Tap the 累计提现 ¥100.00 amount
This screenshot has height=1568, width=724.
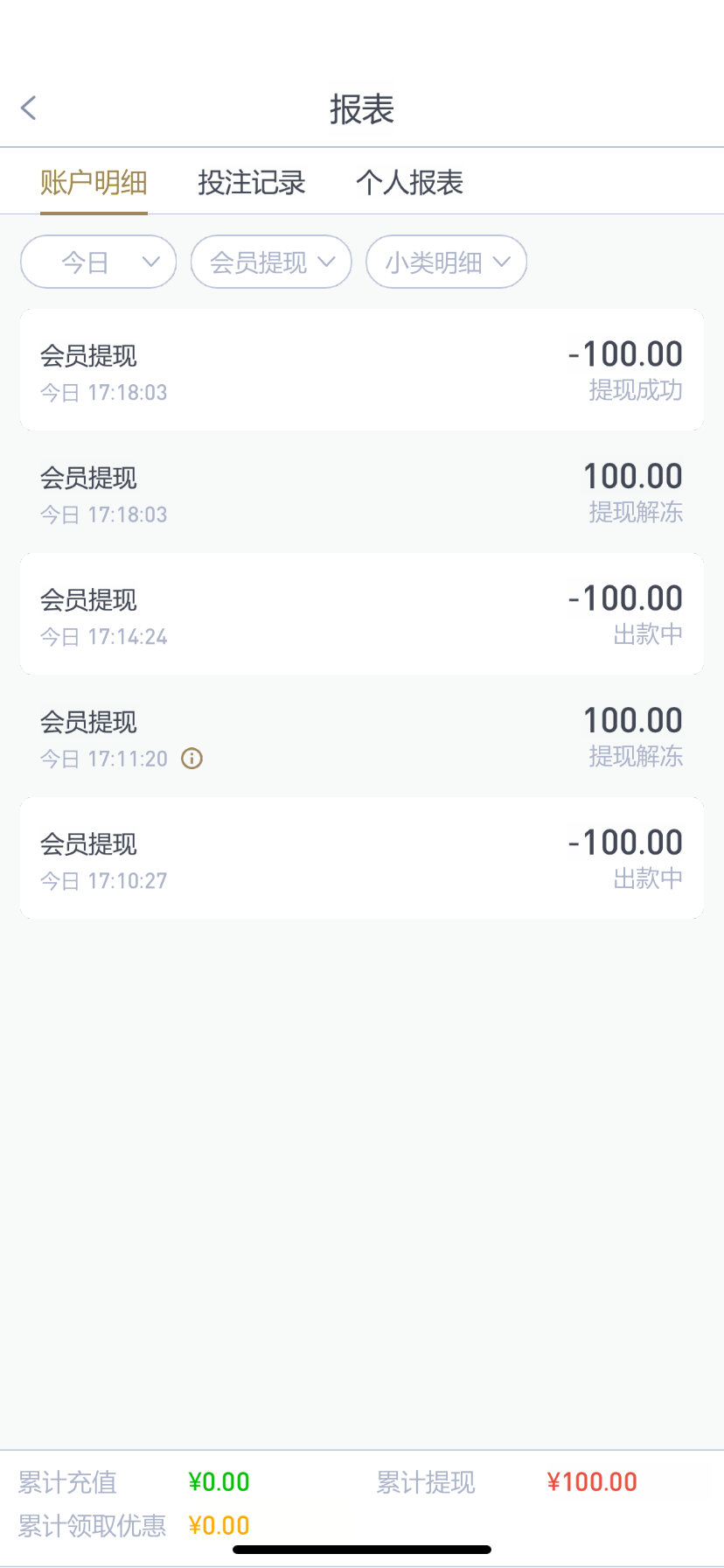[x=592, y=1482]
